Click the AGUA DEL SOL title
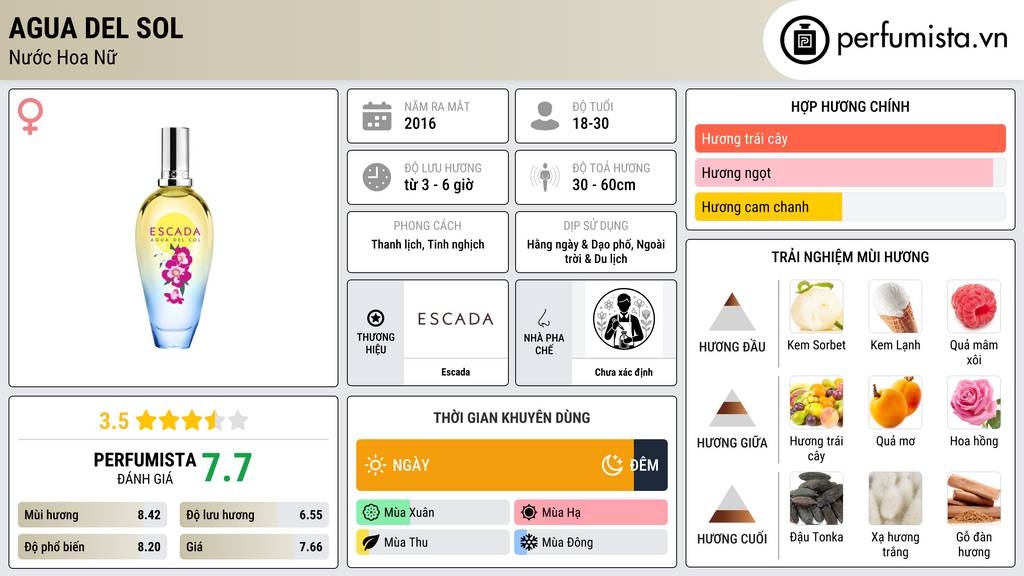Image resolution: width=1024 pixels, height=576 pixels. (x=96, y=28)
